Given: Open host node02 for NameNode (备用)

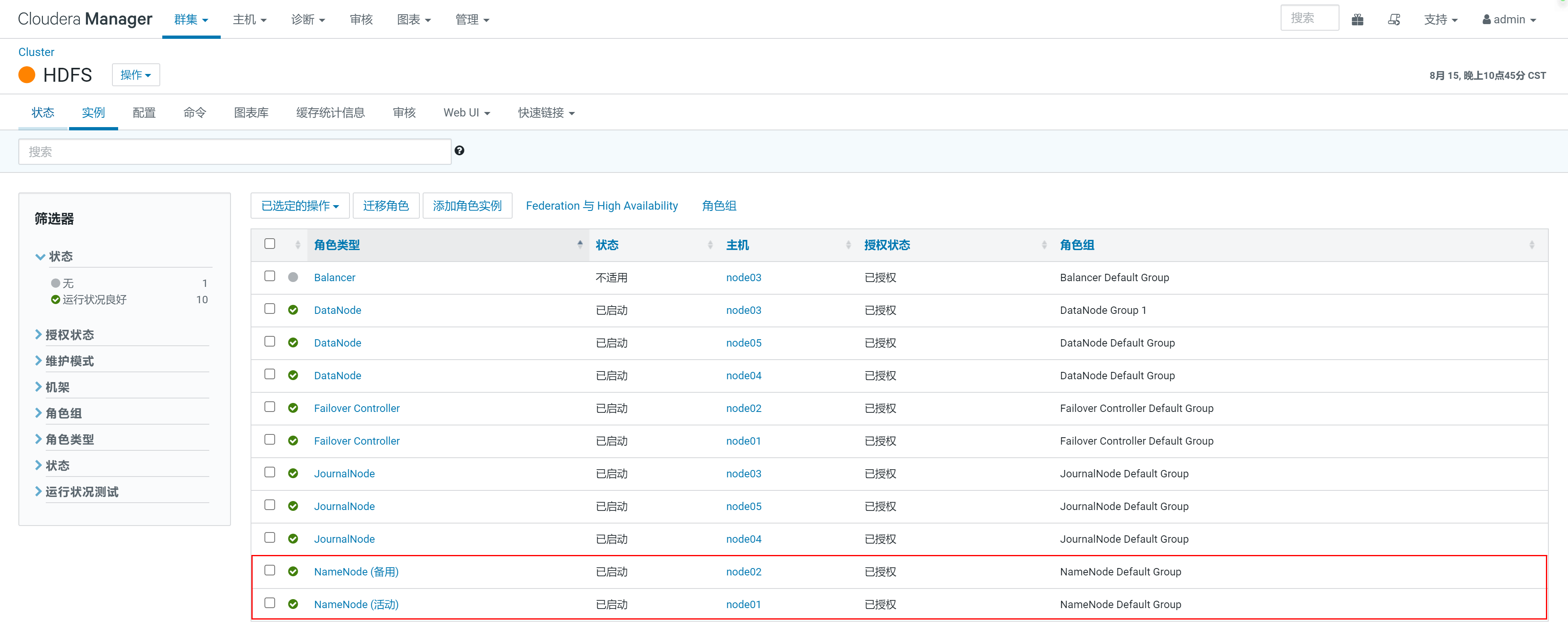Looking at the screenshot, I should click(x=743, y=571).
